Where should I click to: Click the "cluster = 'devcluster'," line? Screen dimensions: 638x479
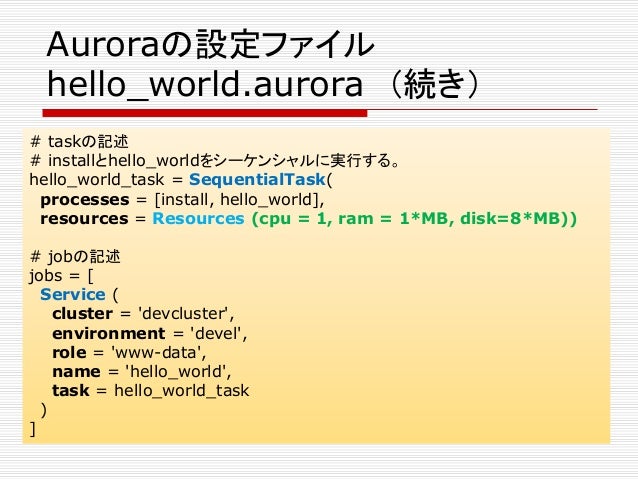(143, 314)
